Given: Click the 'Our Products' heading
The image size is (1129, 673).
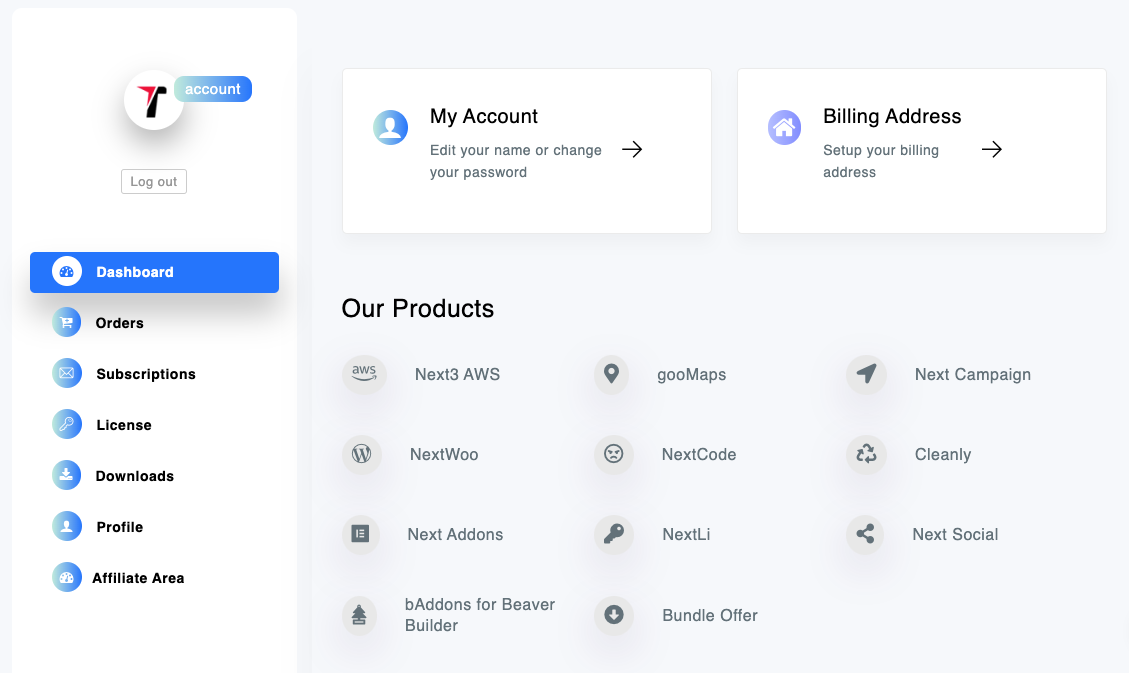Looking at the screenshot, I should [418, 309].
